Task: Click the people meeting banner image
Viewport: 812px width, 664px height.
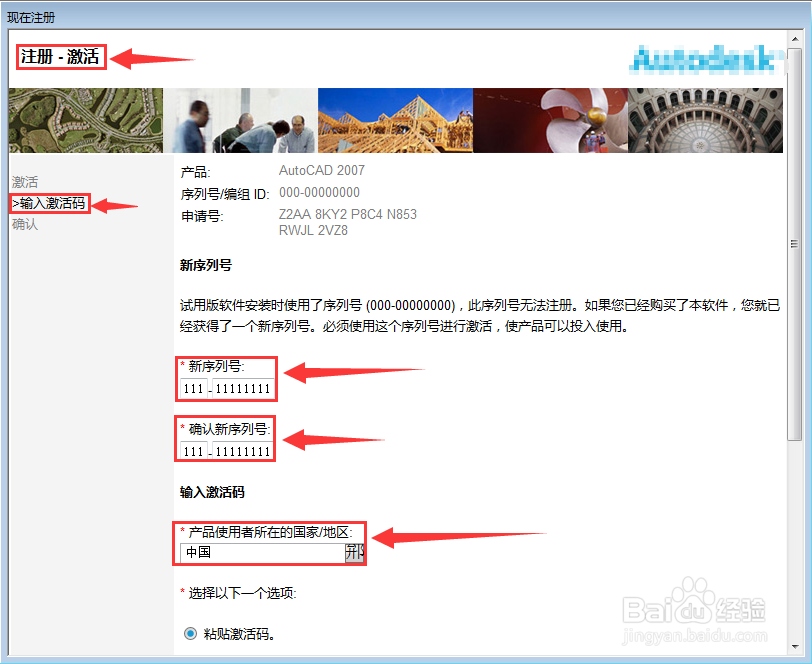Action: tap(240, 120)
